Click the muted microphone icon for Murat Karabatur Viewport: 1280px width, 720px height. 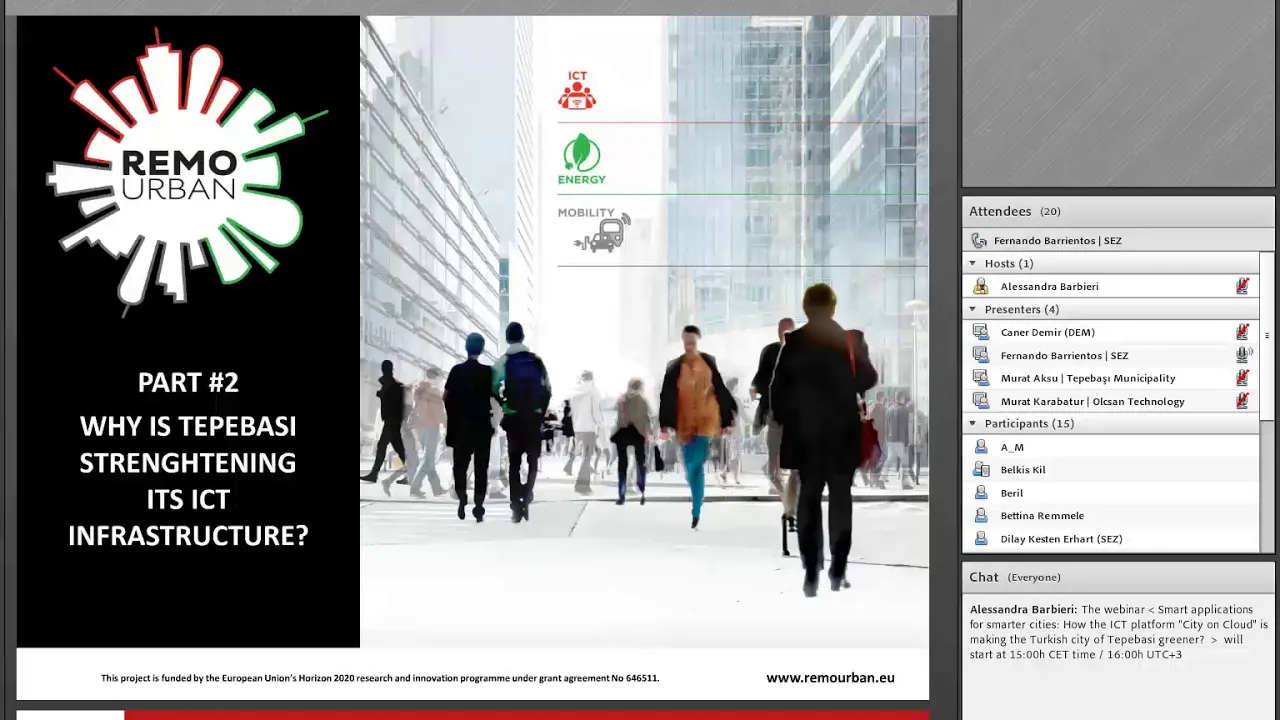tap(1242, 401)
